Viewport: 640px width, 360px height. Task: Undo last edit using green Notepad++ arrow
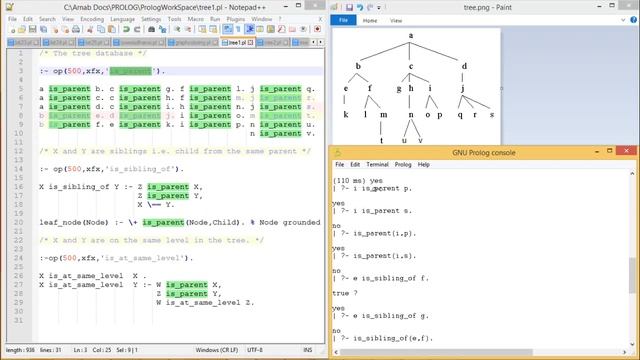point(126,29)
